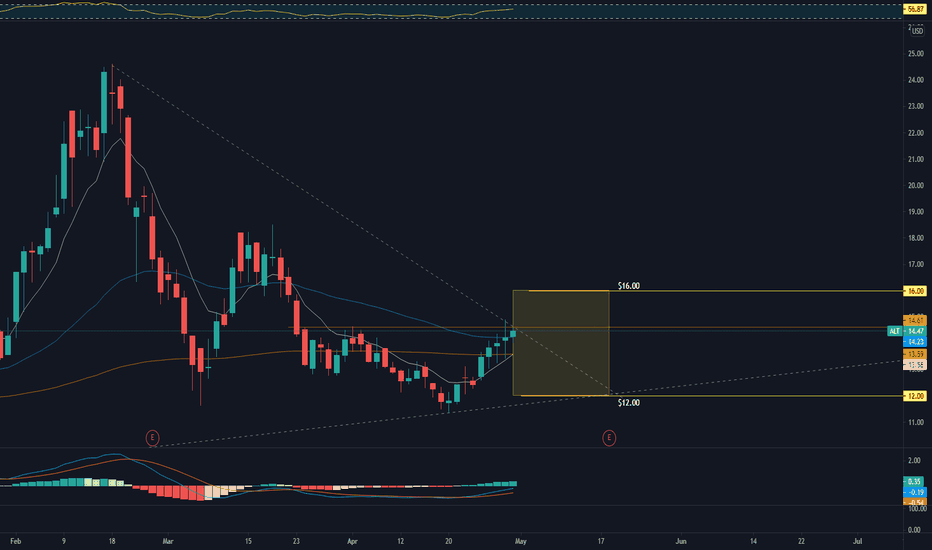Image resolution: width=932 pixels, height=550 pixels.
Task: Click the Jul label on time axis
Action: coord(858,541)
